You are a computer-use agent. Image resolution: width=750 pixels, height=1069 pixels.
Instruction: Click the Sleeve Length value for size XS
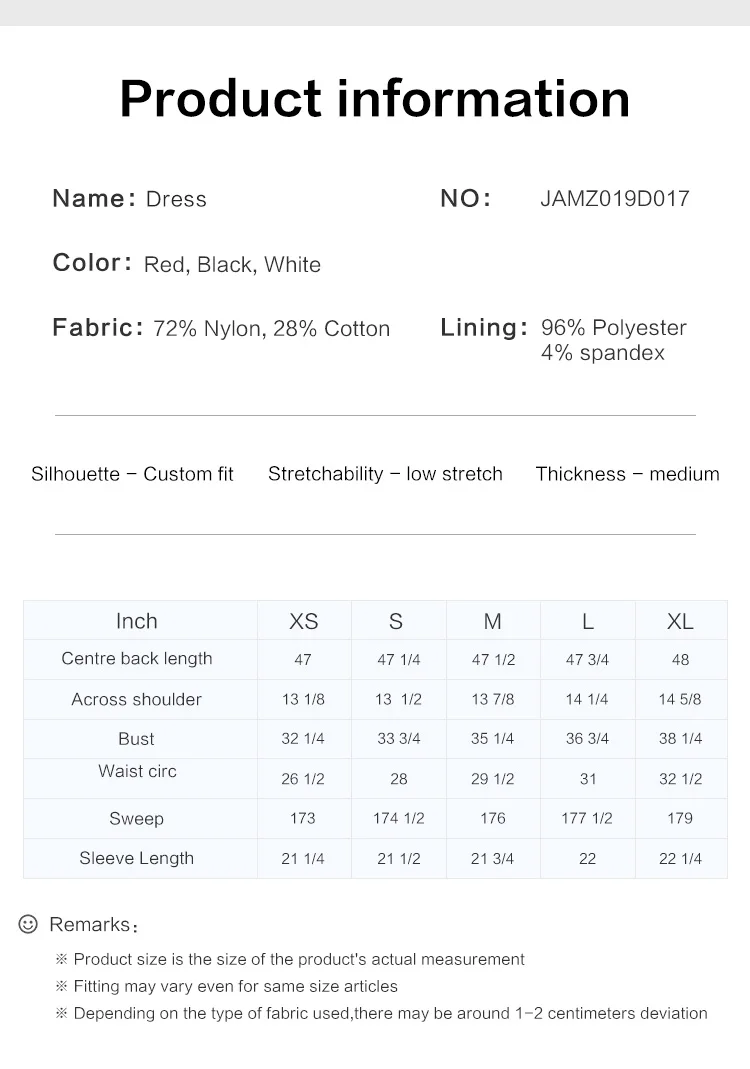(303, 858)
